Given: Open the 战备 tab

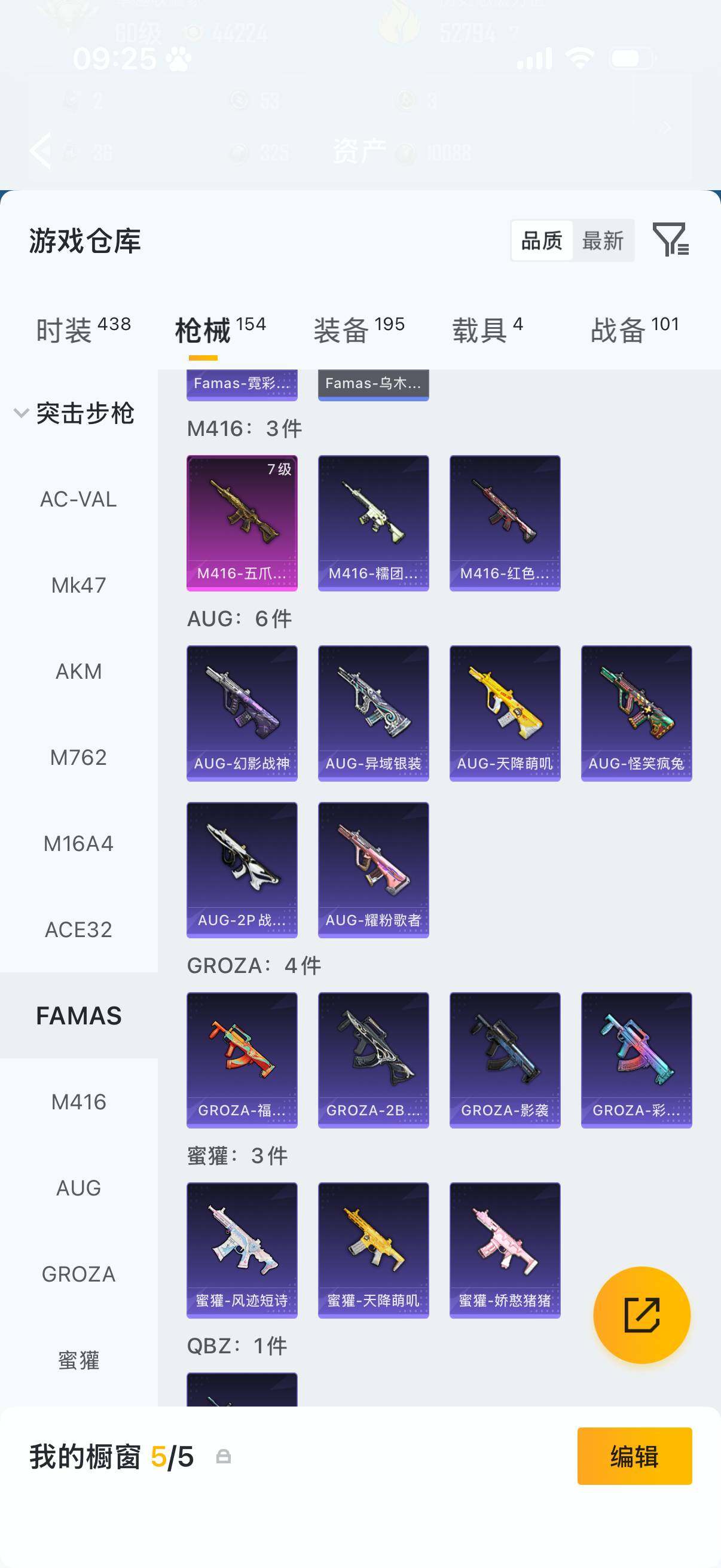Looking at the screenshot, I should coord(634,331).
